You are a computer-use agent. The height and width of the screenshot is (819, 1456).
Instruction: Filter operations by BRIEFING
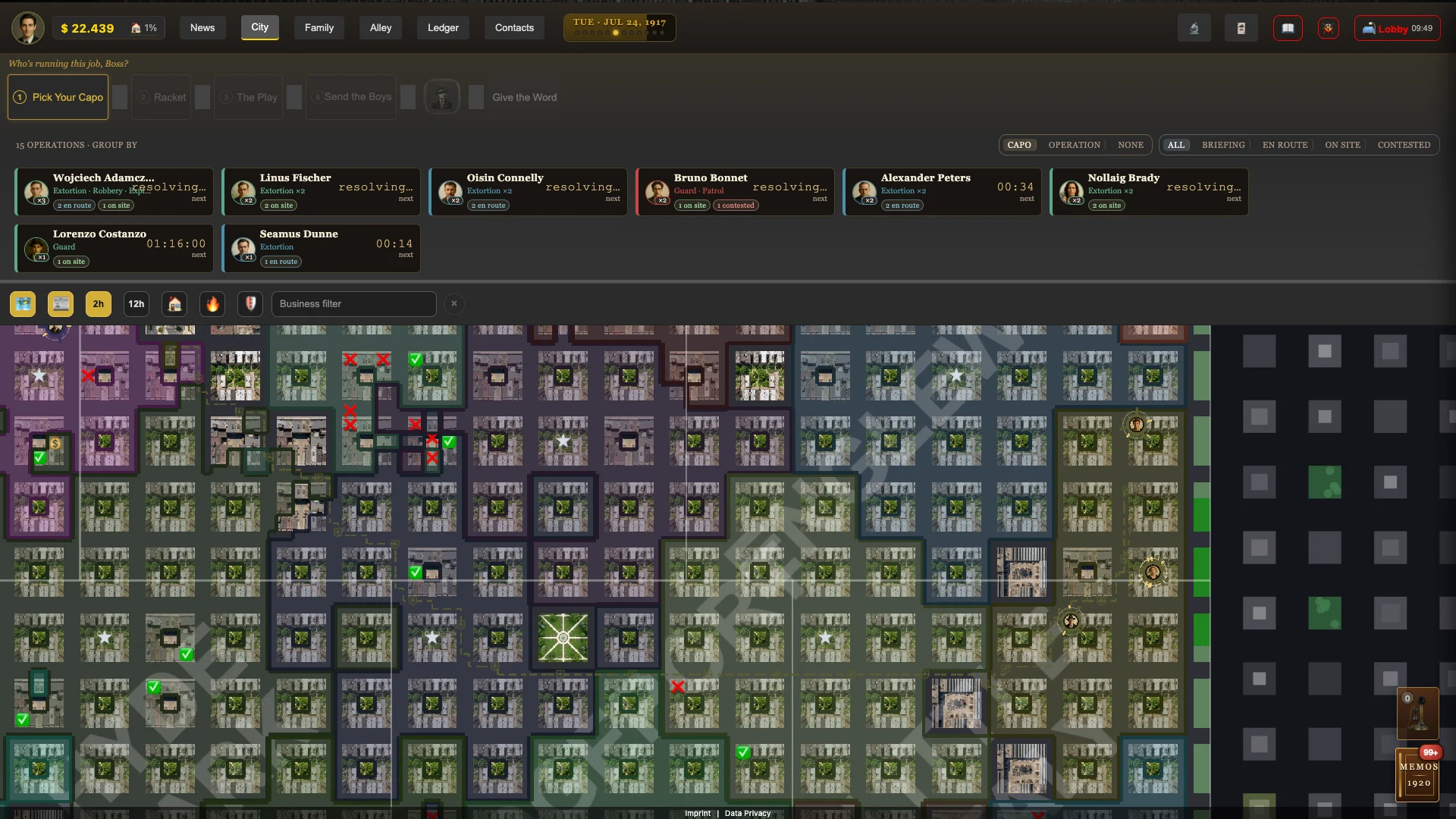(1223, 145)
